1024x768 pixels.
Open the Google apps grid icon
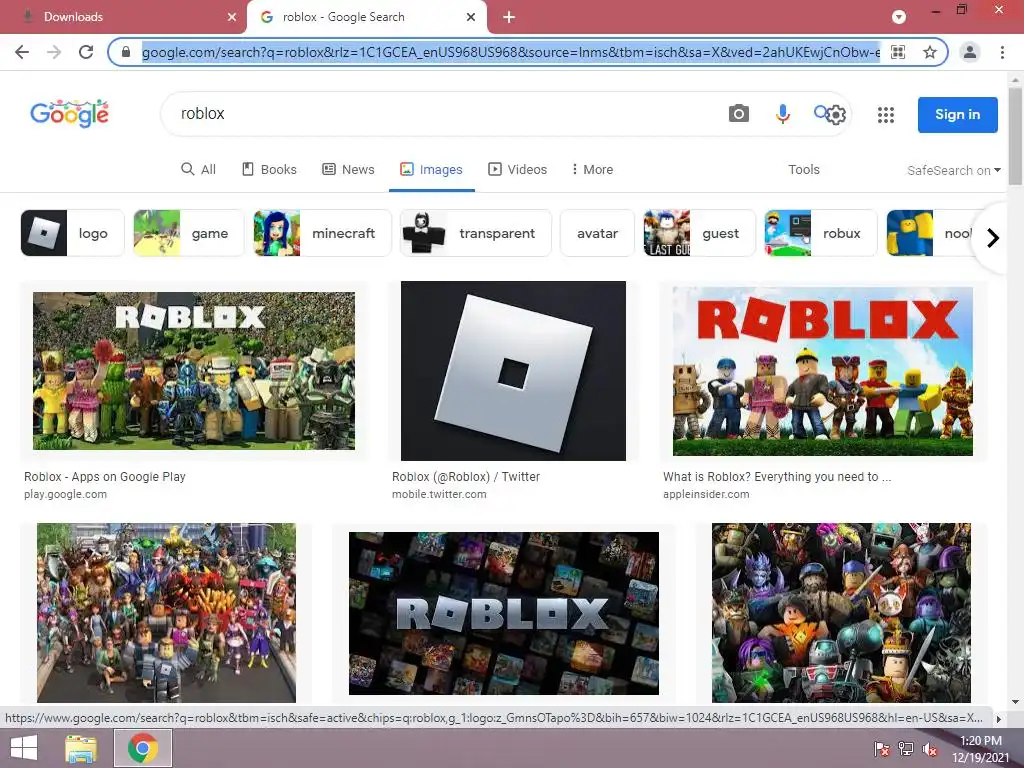tap(886, 115)
